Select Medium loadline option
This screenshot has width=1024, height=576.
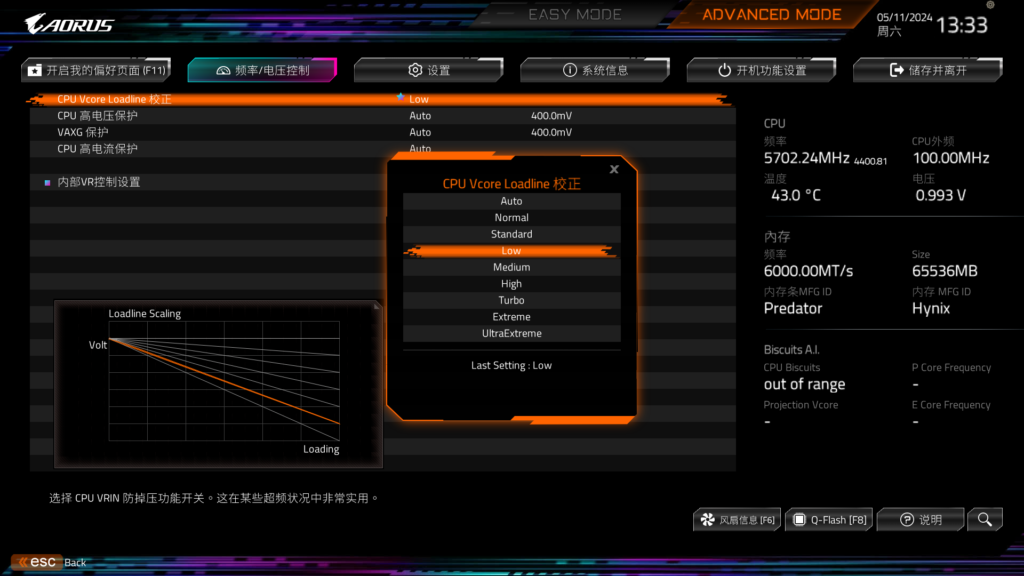[511, 267]
